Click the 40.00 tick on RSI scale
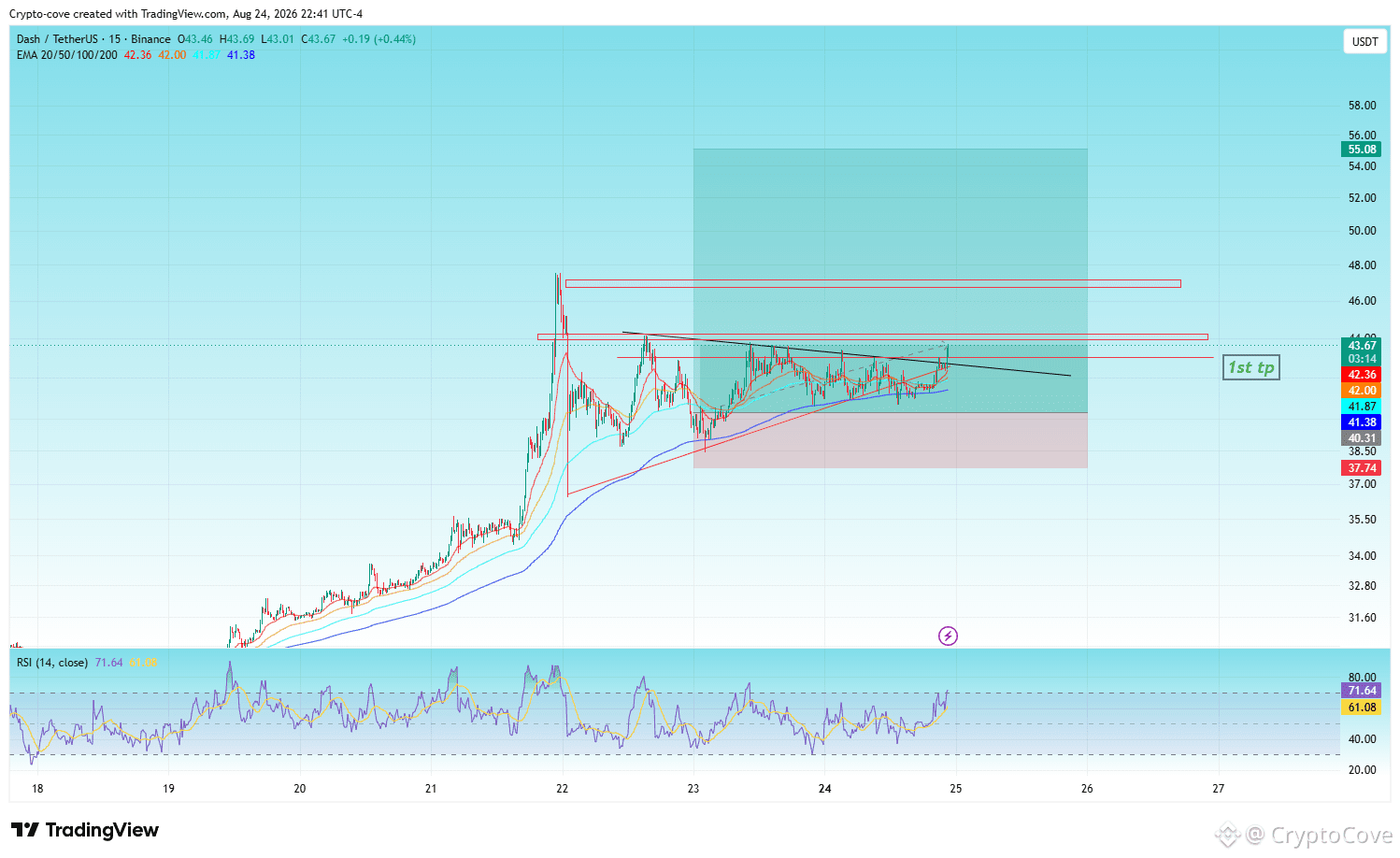The width and height of the screenshot is (1400, 858). pyautogui.click(x=1362, y=739)
